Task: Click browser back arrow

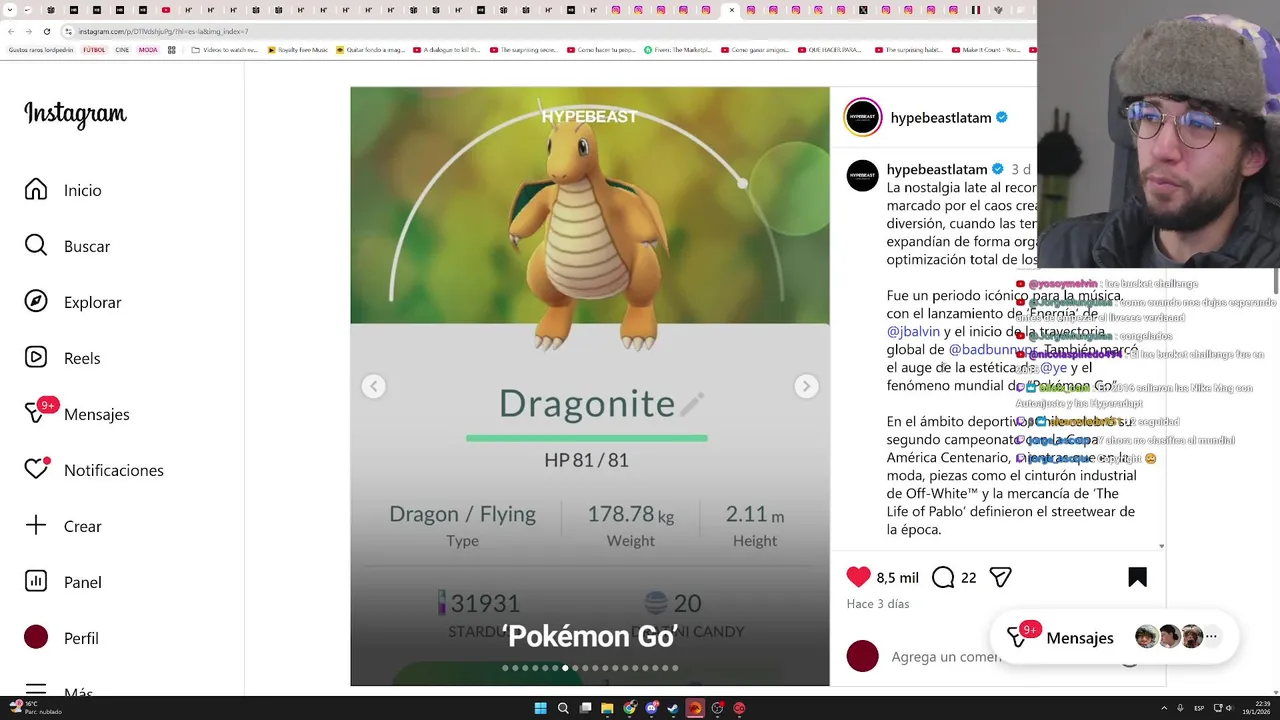Action: click(11, 31)
